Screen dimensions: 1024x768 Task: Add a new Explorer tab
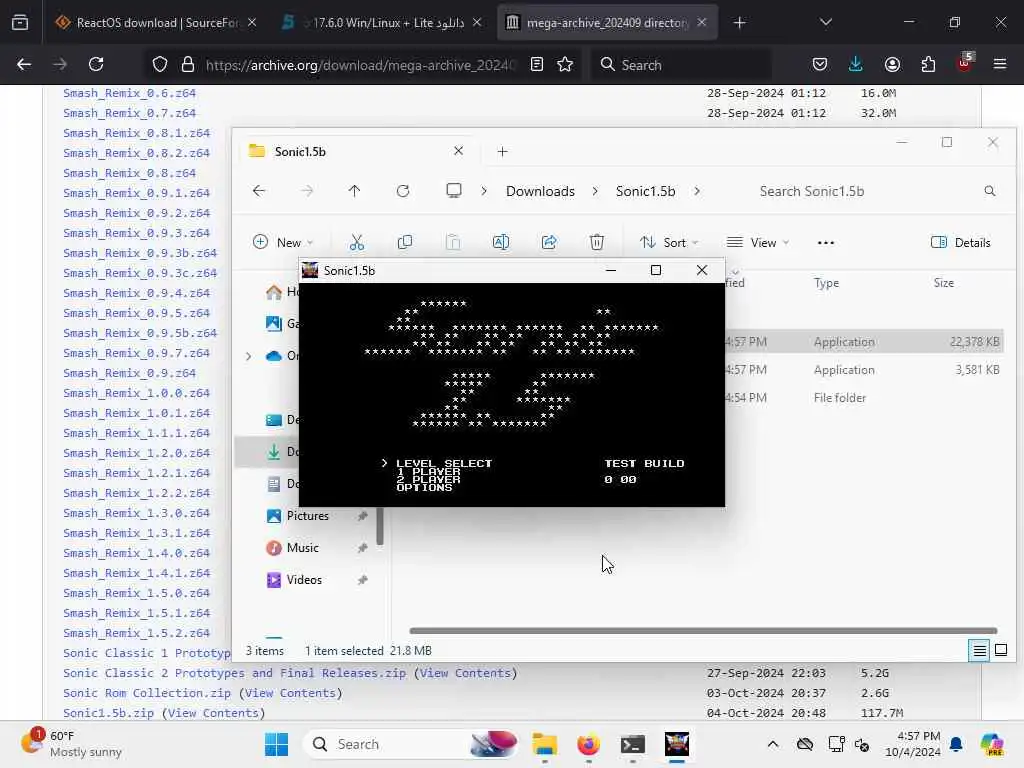pyautogui.click(x=502, y=152)
